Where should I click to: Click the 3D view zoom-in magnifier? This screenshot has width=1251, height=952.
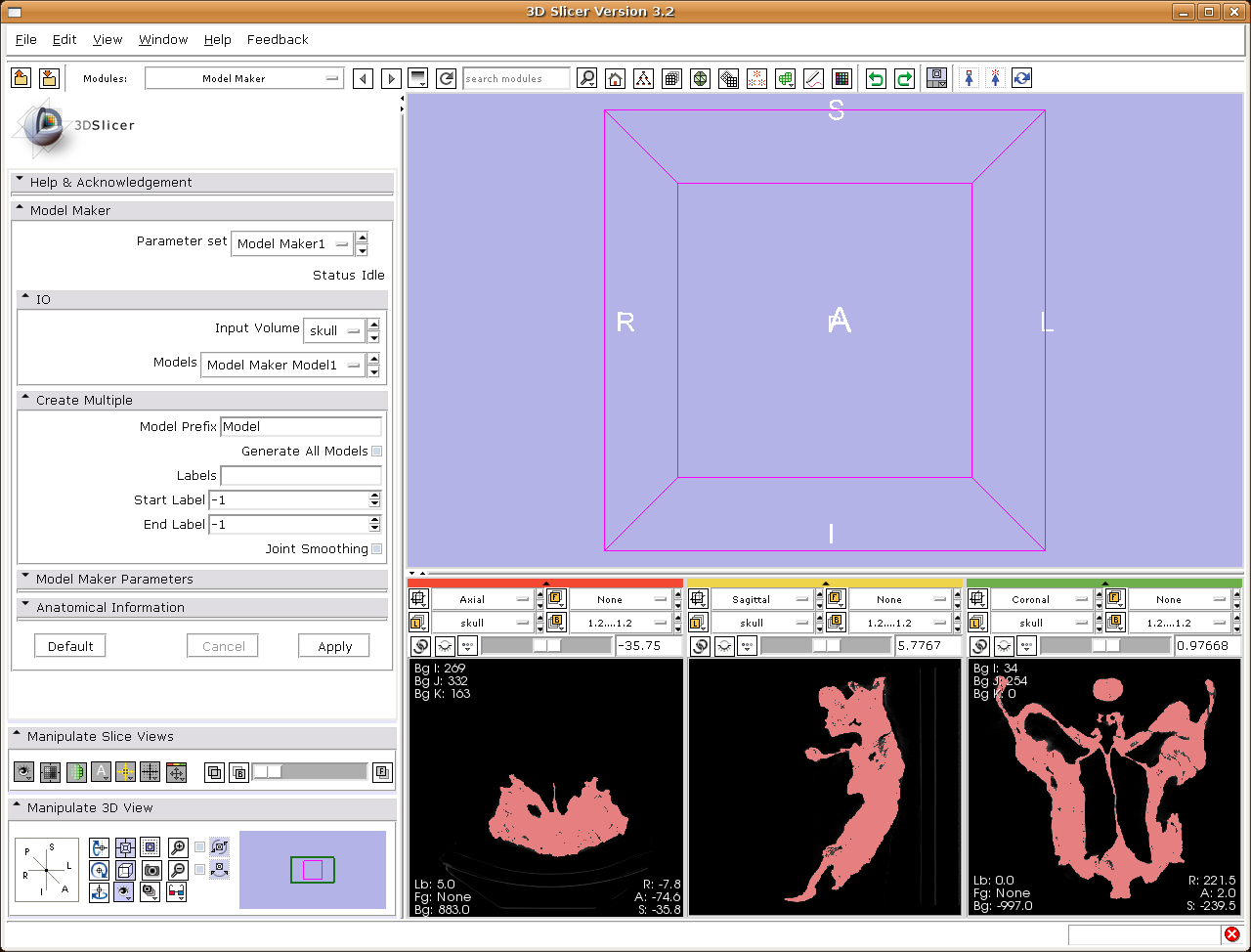177,847
